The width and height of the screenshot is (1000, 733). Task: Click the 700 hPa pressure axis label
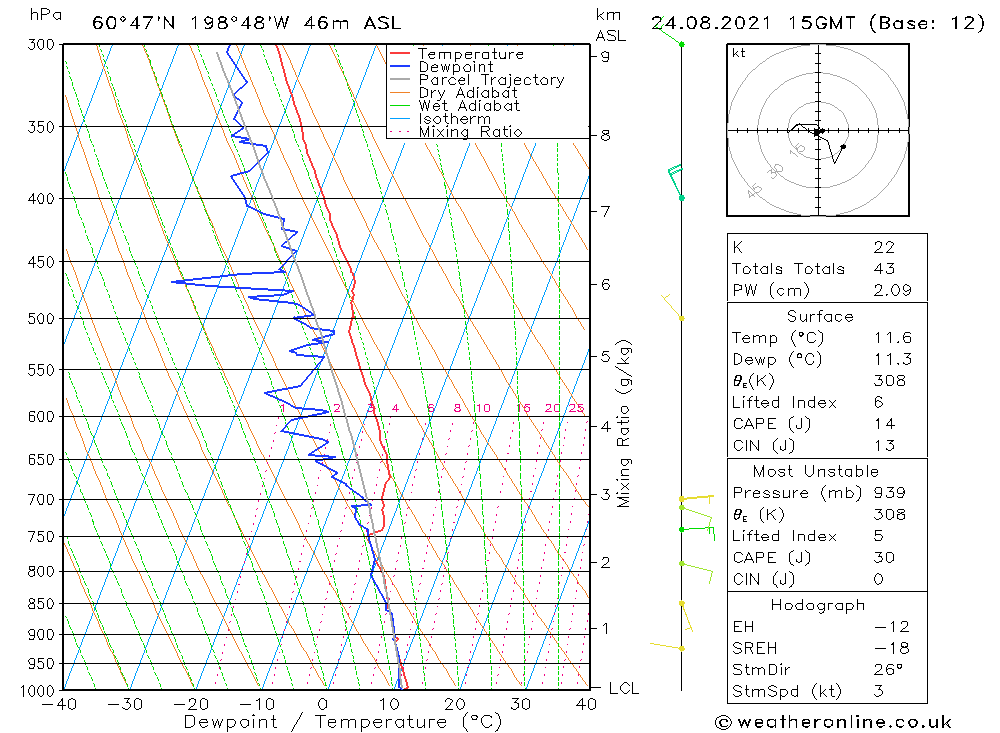[x=41, y=500]
